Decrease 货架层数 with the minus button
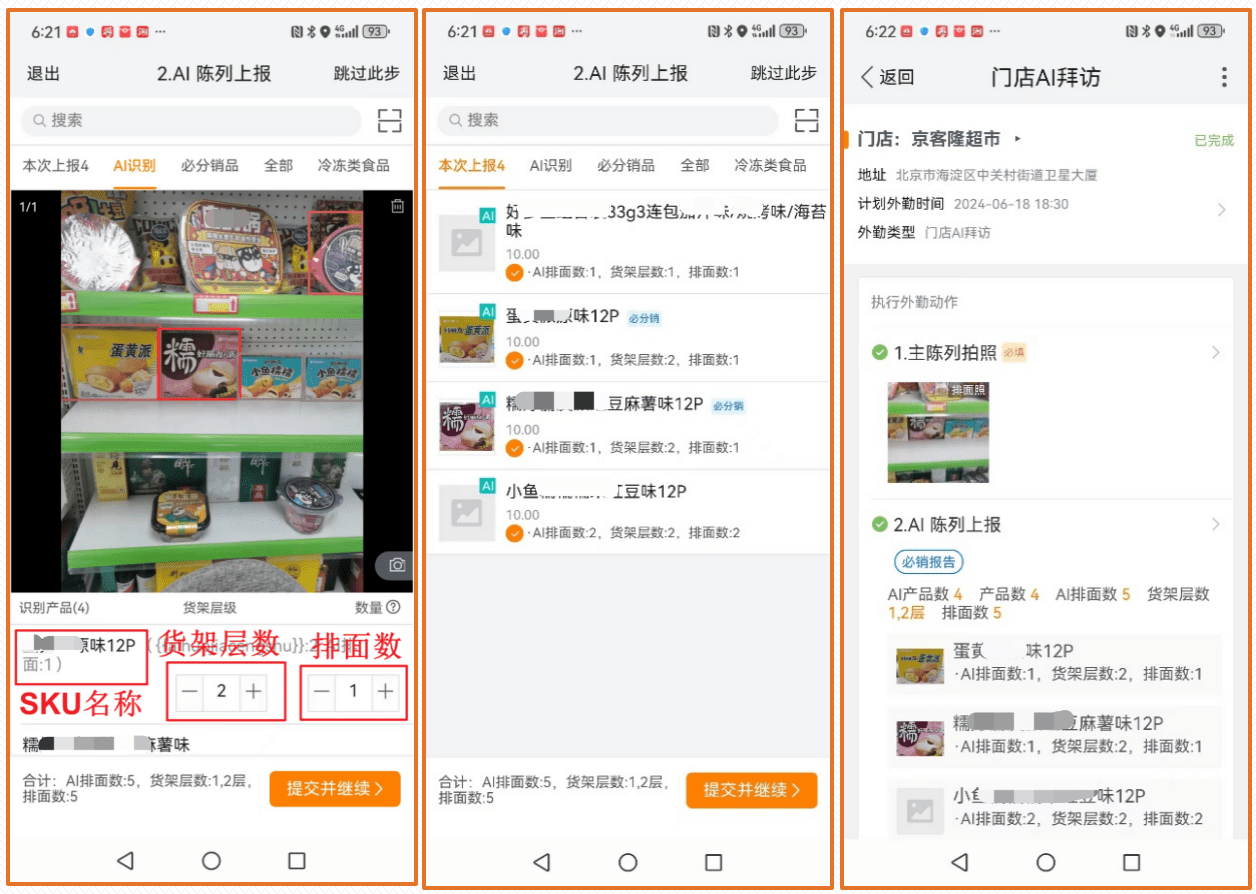The image size is (1256, 894). (x=191, y=691)
